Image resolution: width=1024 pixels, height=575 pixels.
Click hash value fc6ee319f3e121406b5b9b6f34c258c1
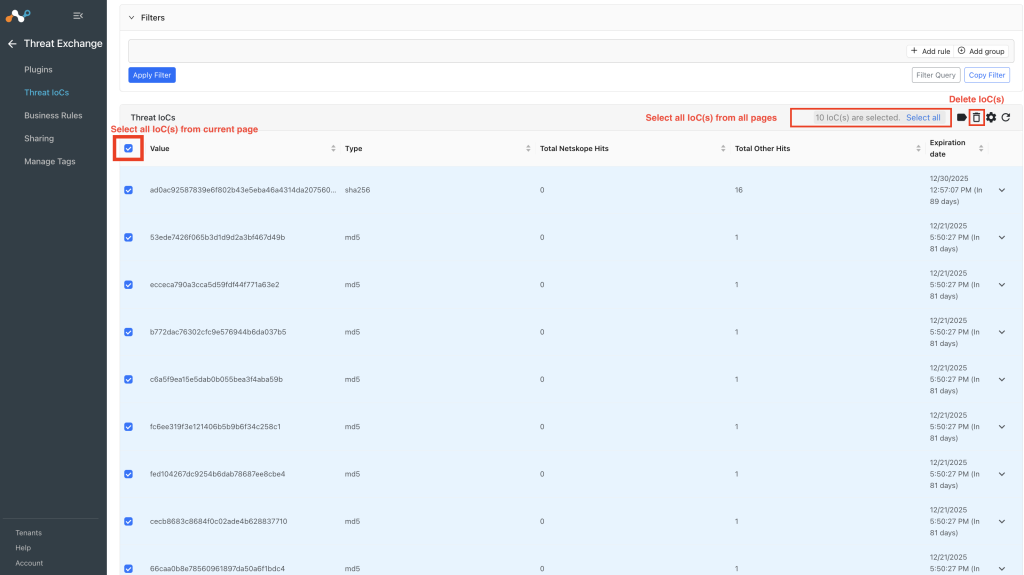click(x=215, y=427)
